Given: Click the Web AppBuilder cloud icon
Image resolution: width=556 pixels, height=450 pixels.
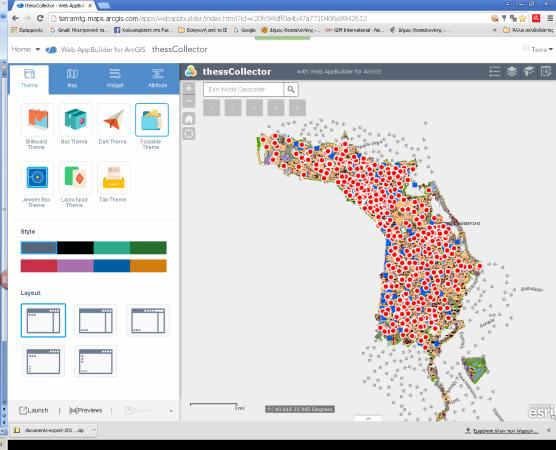Looking at the screenshot, I should [x=51, y=50].
